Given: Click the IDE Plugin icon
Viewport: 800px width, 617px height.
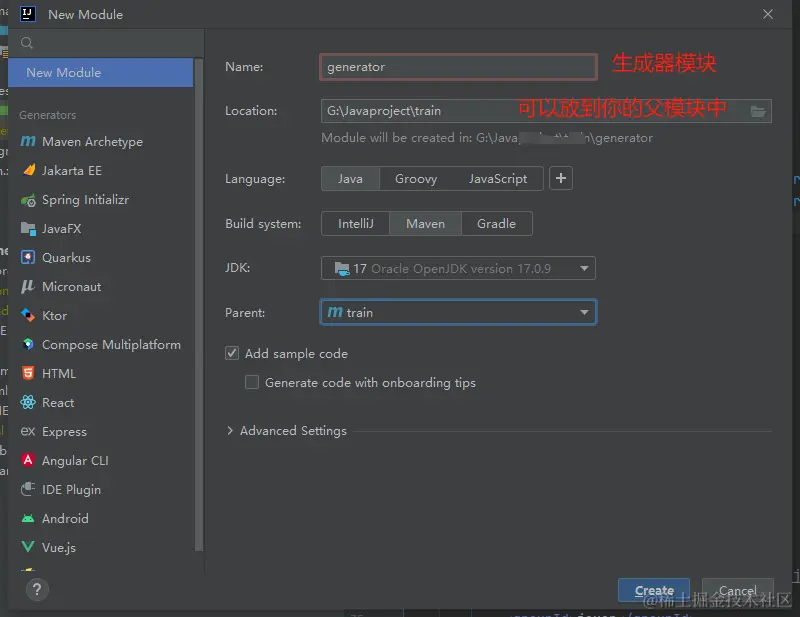Looking at the screenshot, I should coord(28,489).
